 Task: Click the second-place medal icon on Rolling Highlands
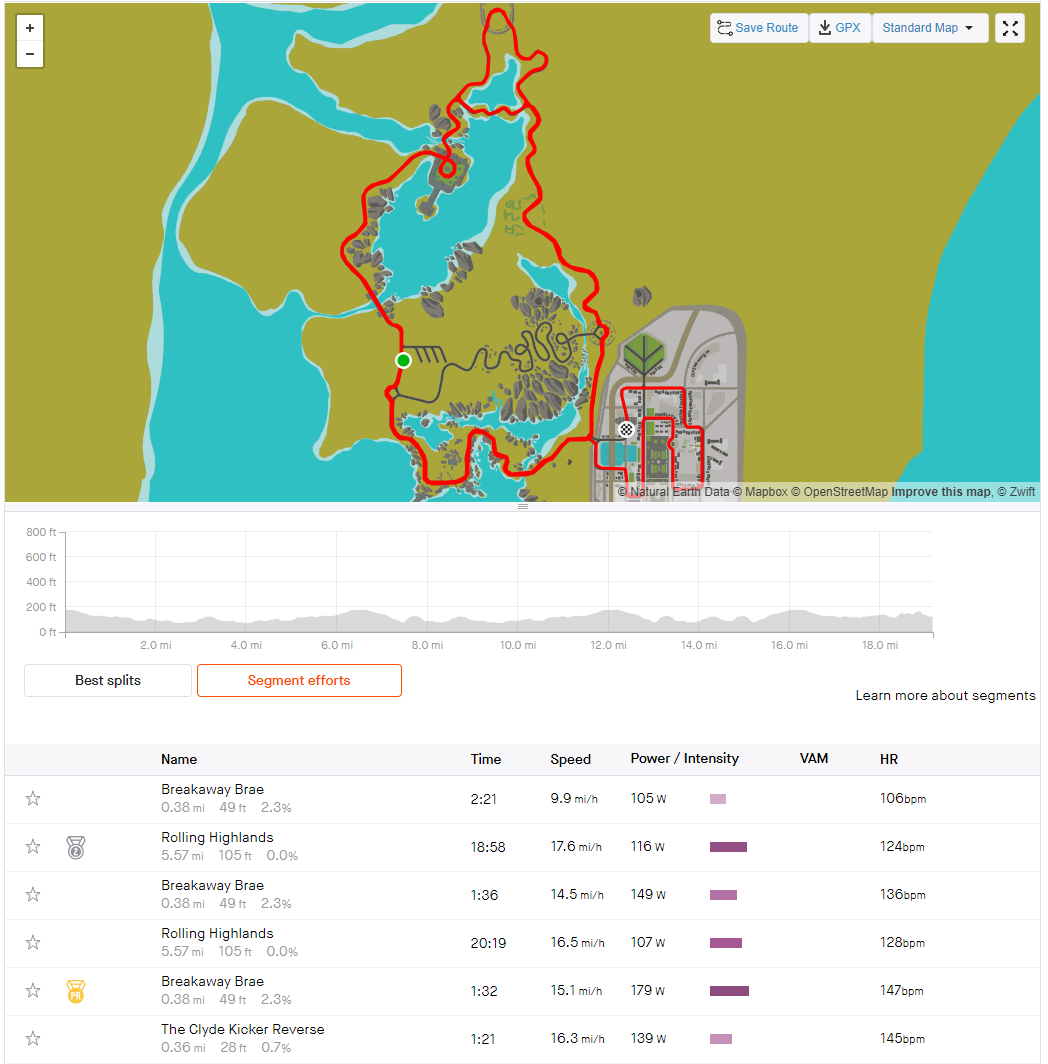[76, 848]
